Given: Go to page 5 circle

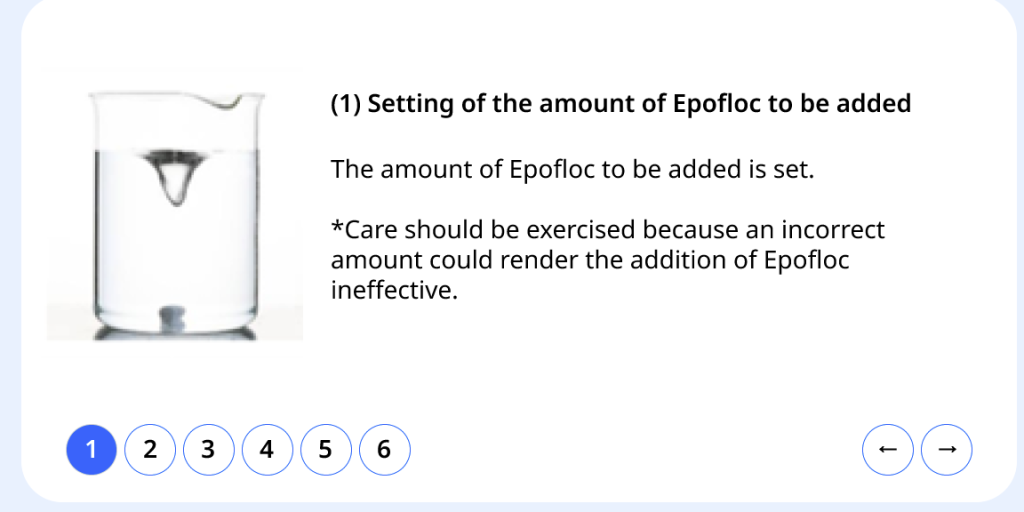Looking at the screenshot, I should coord(325,450).
